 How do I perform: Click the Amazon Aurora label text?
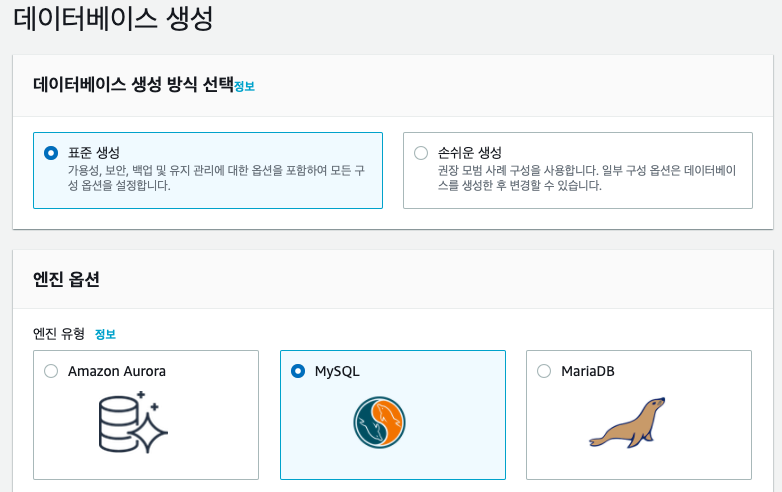(117, 371)
